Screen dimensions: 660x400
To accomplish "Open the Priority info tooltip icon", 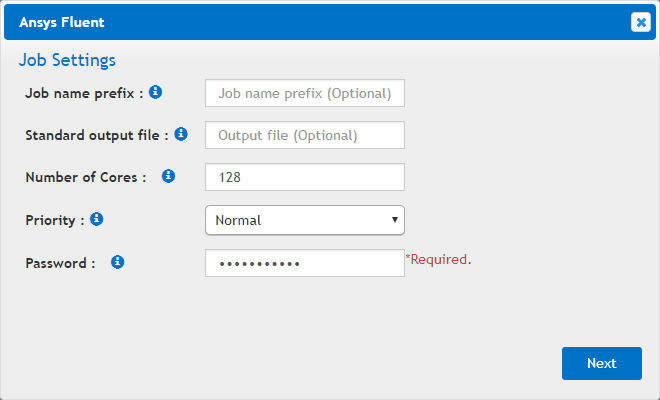I will (97, 218).
